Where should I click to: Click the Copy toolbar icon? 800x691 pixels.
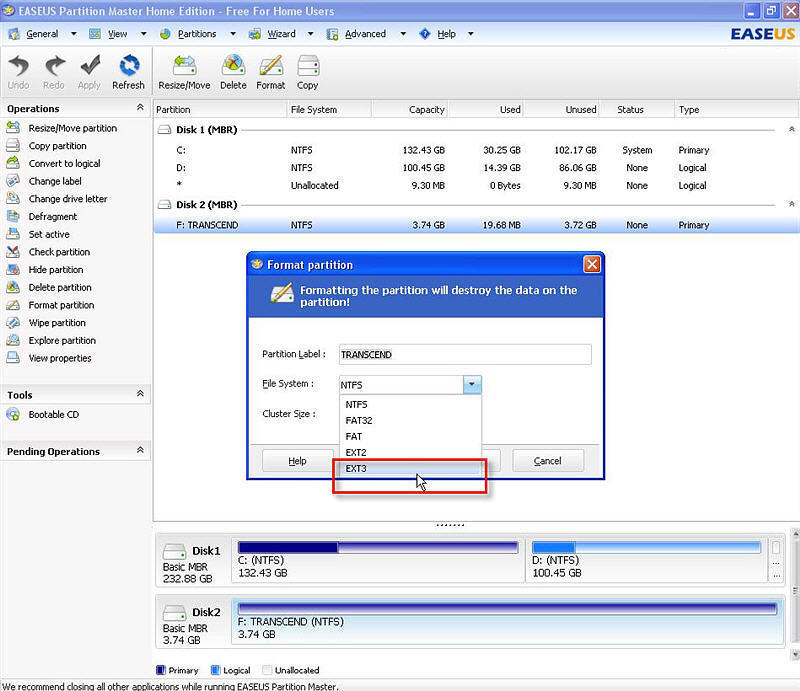click(x=308, y=72)
